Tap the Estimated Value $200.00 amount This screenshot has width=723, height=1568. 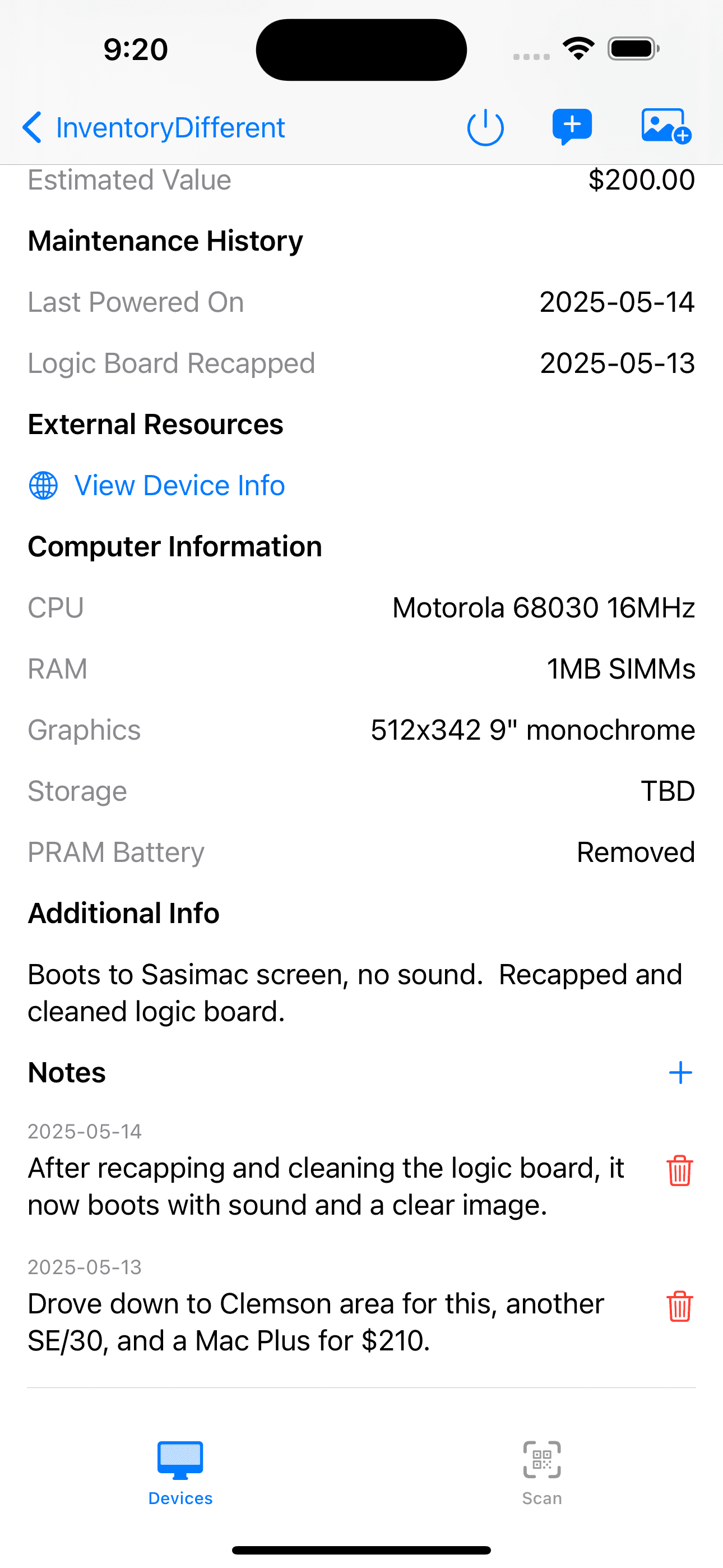pyautogui.click(x=641, y=180)
